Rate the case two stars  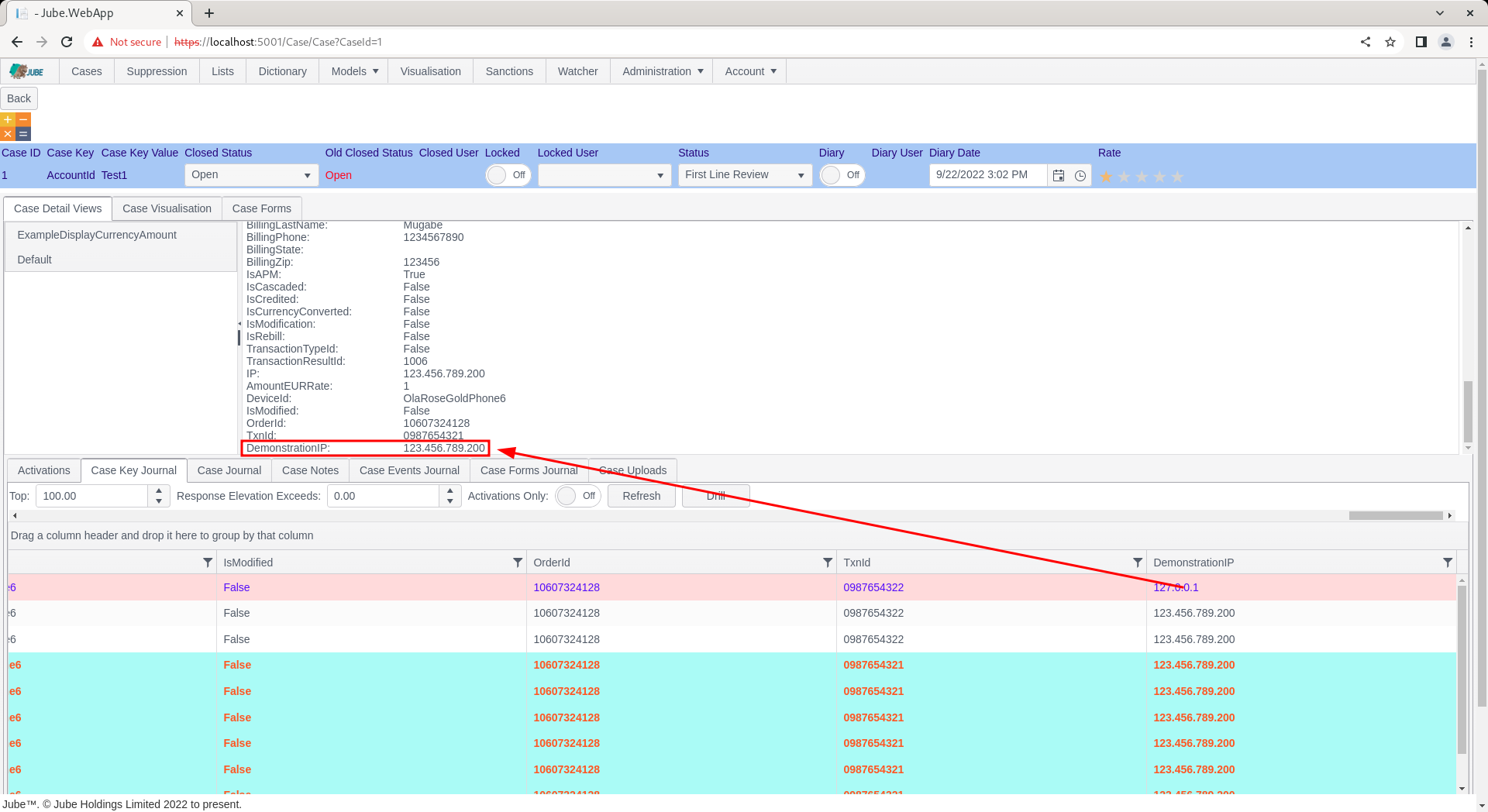pos(1124,177)
